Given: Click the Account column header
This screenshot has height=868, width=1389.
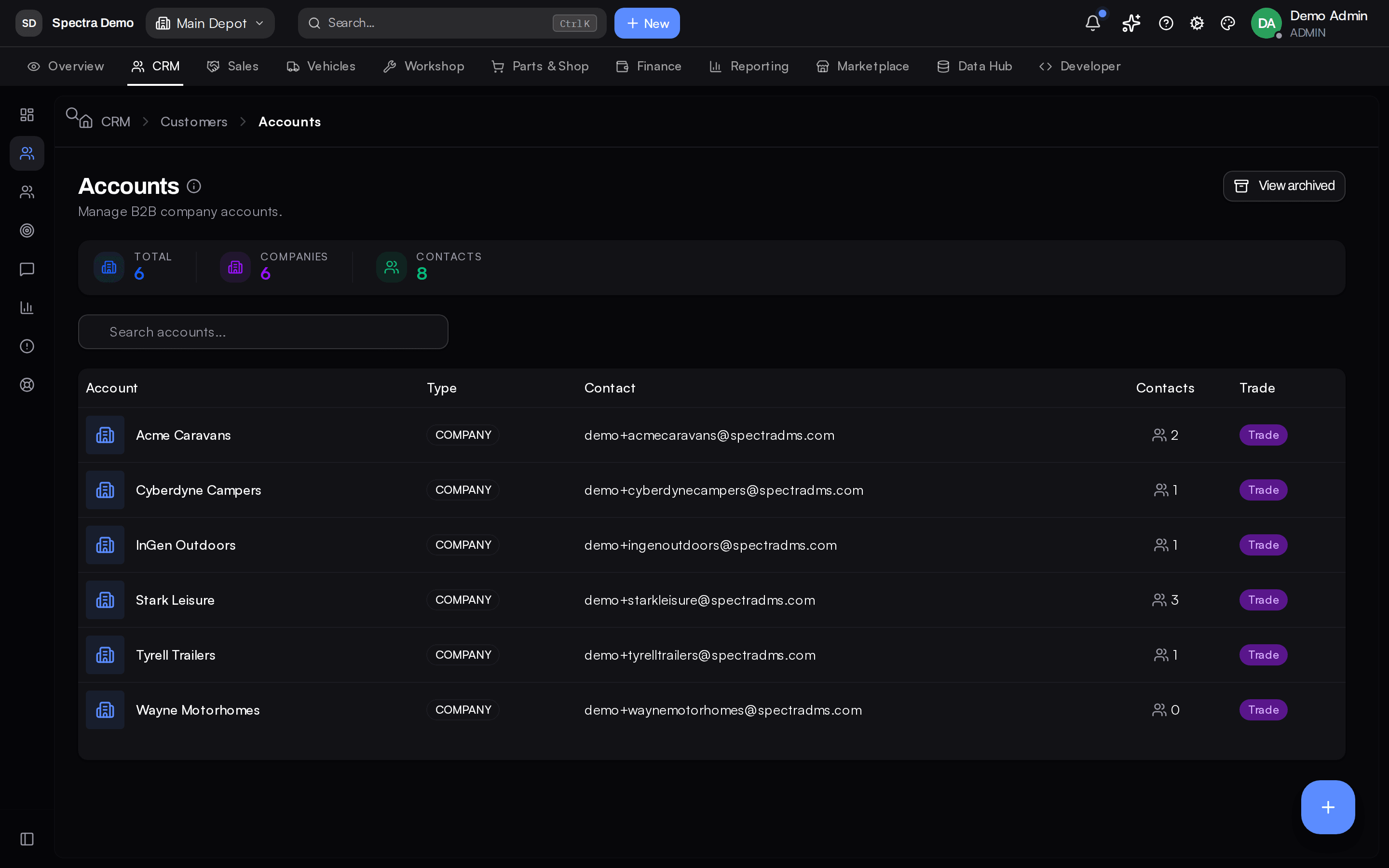Looking at the screenshot, I should tap(111, 388).
